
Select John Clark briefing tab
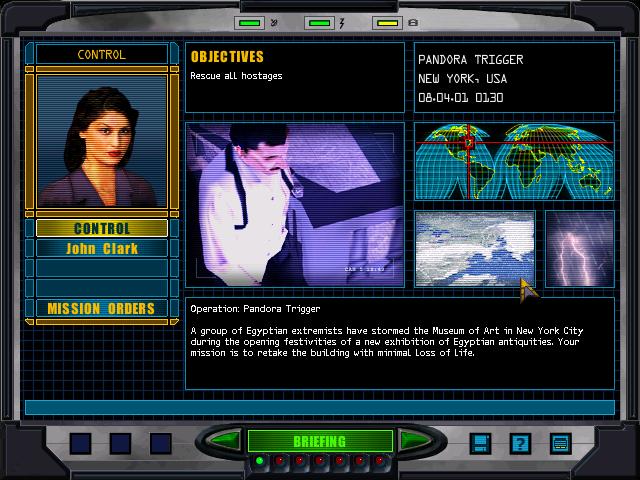[102, 248]
